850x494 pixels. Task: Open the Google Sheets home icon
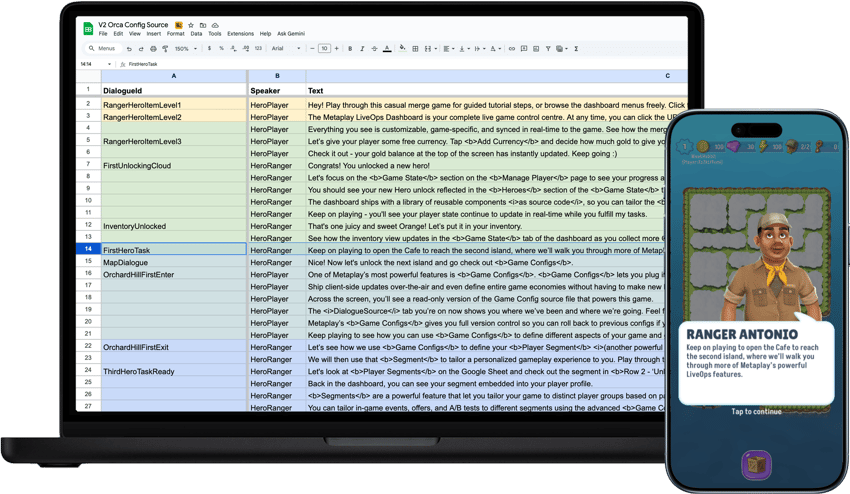pos(88,28)
